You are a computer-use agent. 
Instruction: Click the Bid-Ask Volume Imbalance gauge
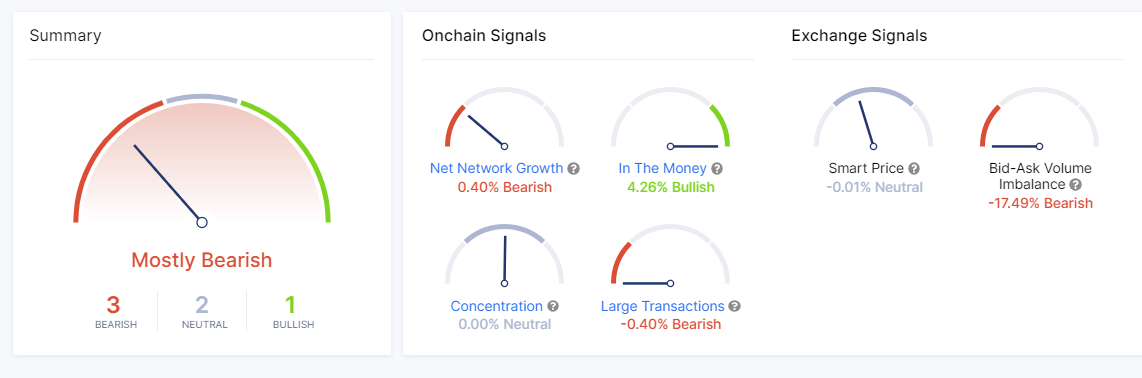(x=1039, y=118)
